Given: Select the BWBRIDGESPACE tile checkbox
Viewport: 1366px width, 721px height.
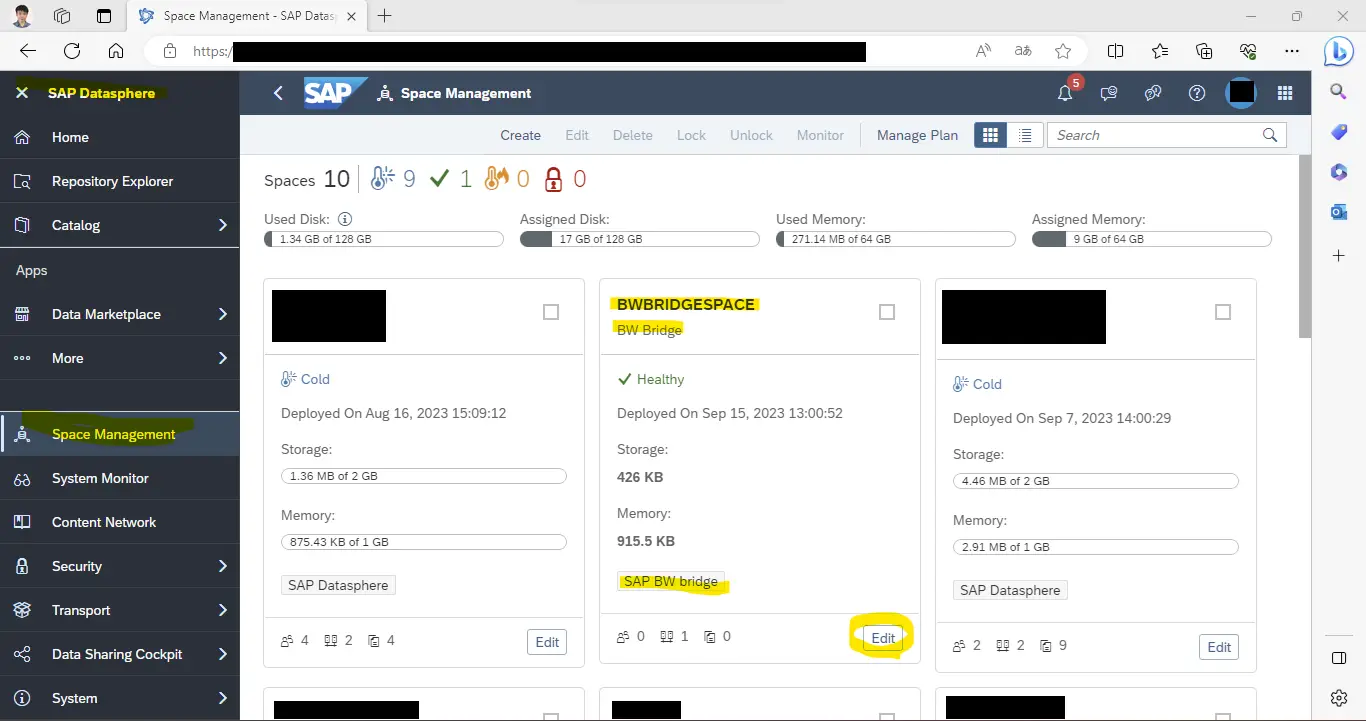Looking at the screenshot, I should [x=887, y=312].
